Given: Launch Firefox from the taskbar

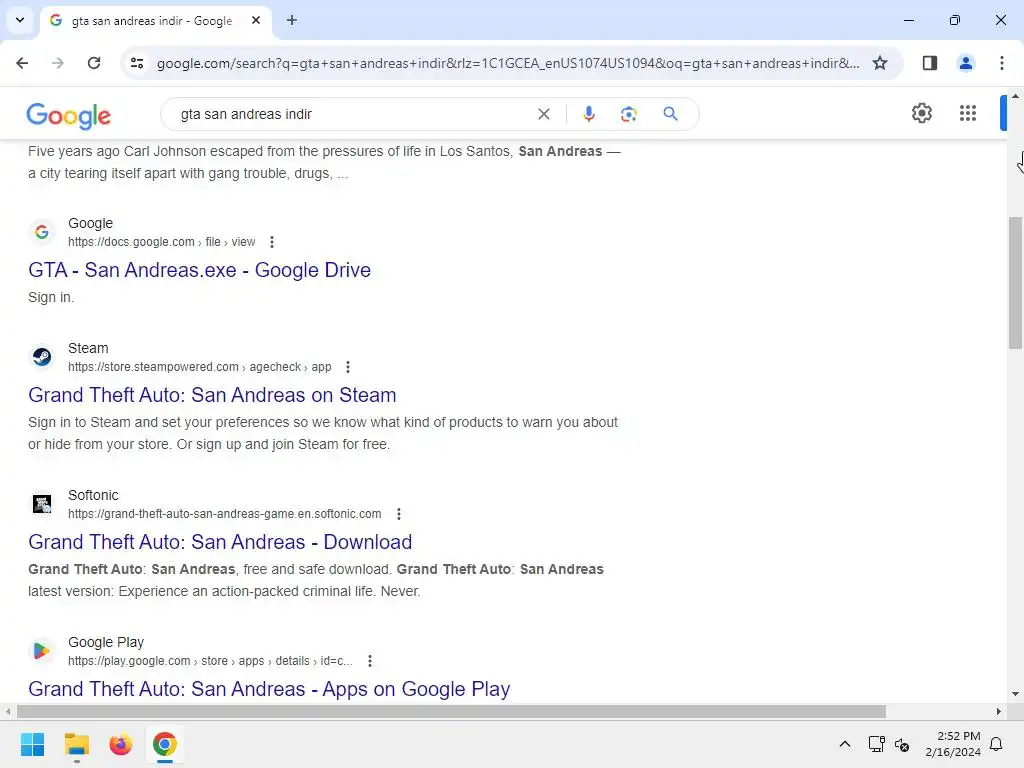Looking at the screenshot, I should 121,744.
